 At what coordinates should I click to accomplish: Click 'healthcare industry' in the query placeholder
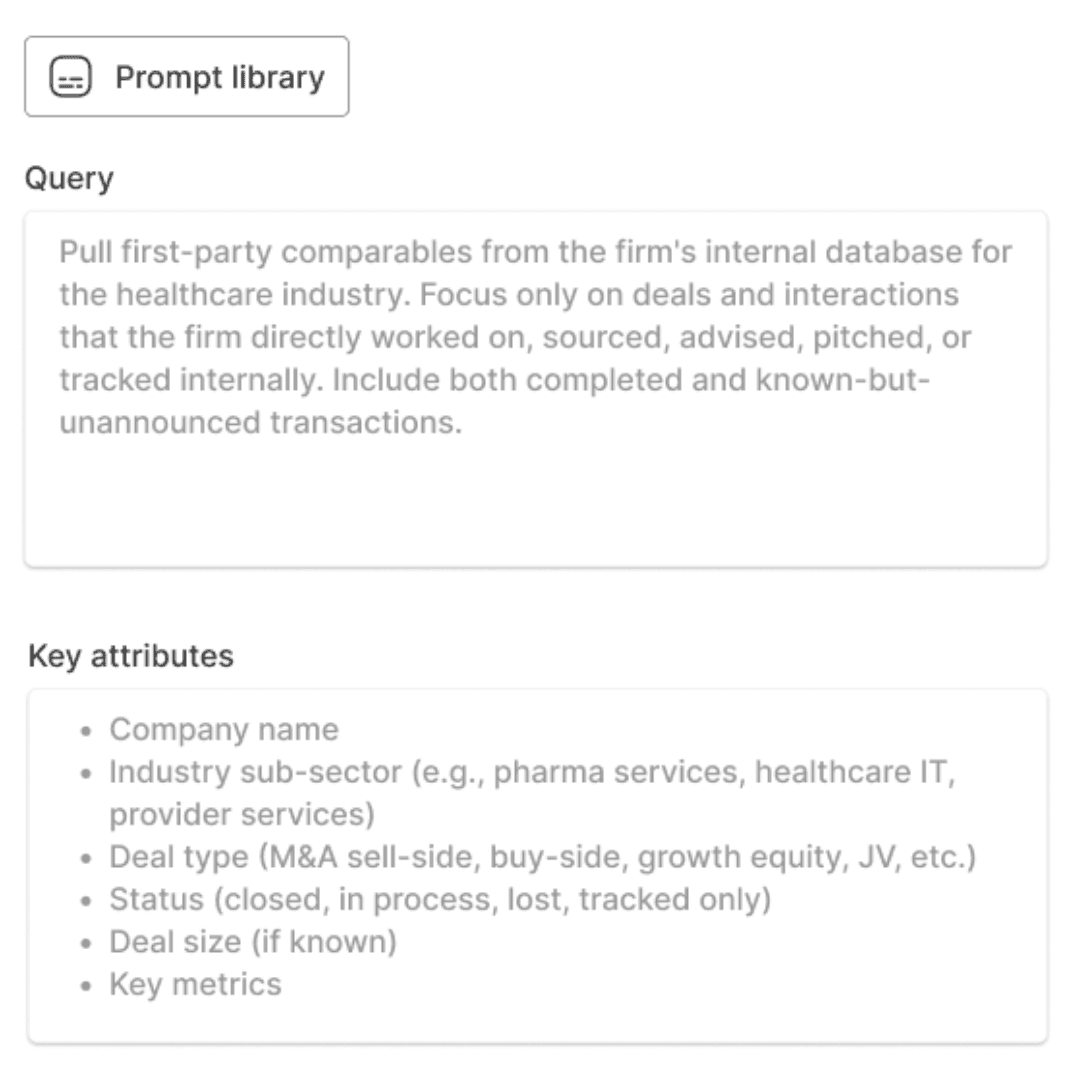click(263, 295)
